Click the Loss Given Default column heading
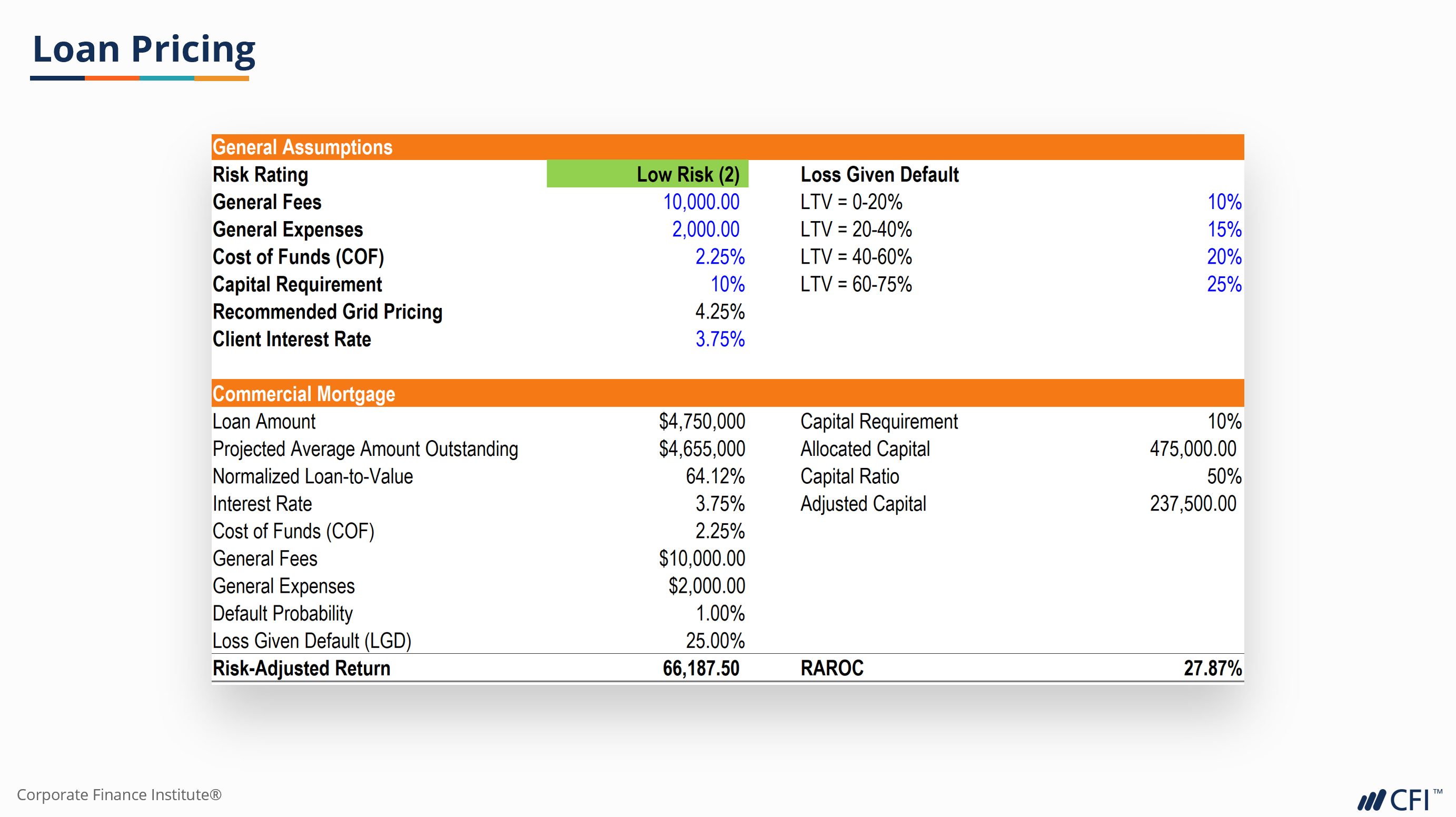Screen dimensions: 1456x817 click(x=879, y=175)
